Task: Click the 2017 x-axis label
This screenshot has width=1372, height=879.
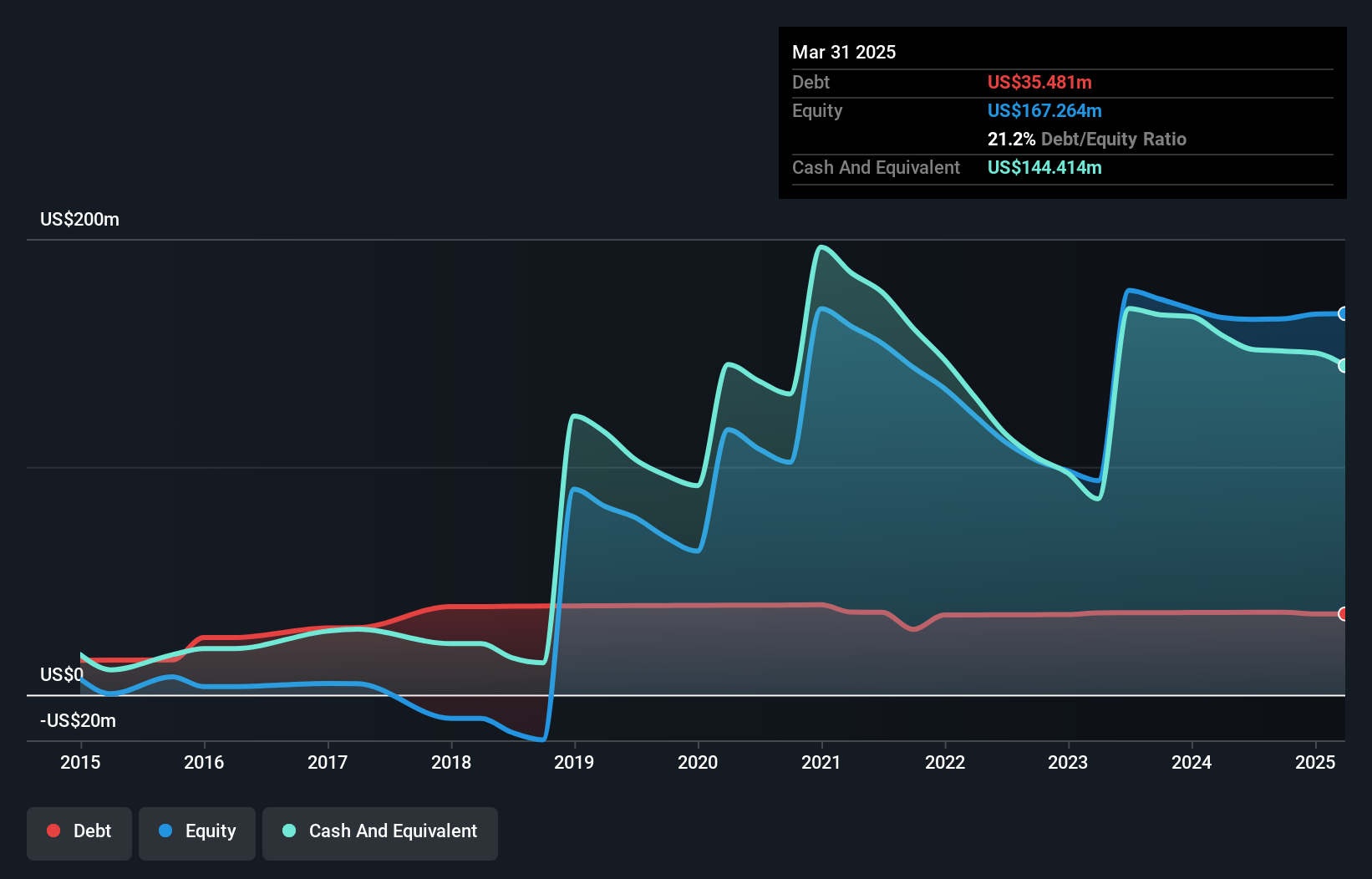Action: pyautogui.click(x=328, y=762)
